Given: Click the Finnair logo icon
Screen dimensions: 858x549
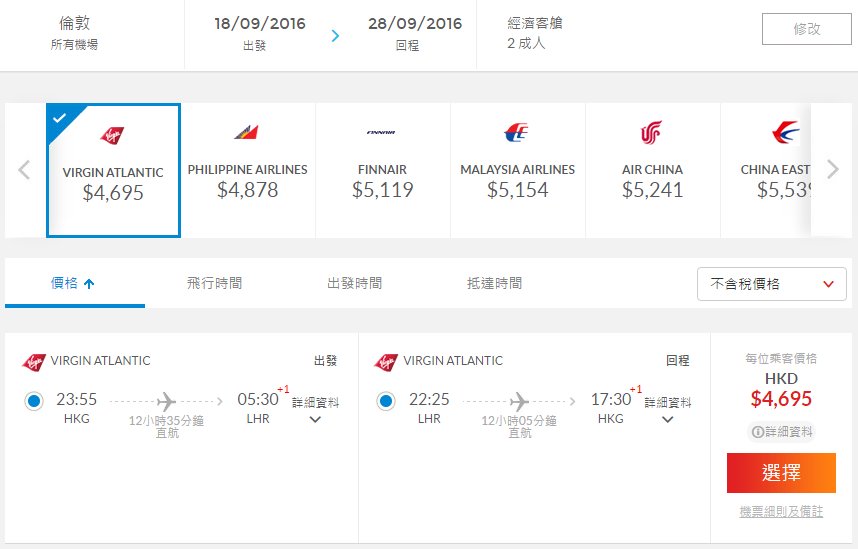Looking at the screenshot, I should click(x=381, y=132).
